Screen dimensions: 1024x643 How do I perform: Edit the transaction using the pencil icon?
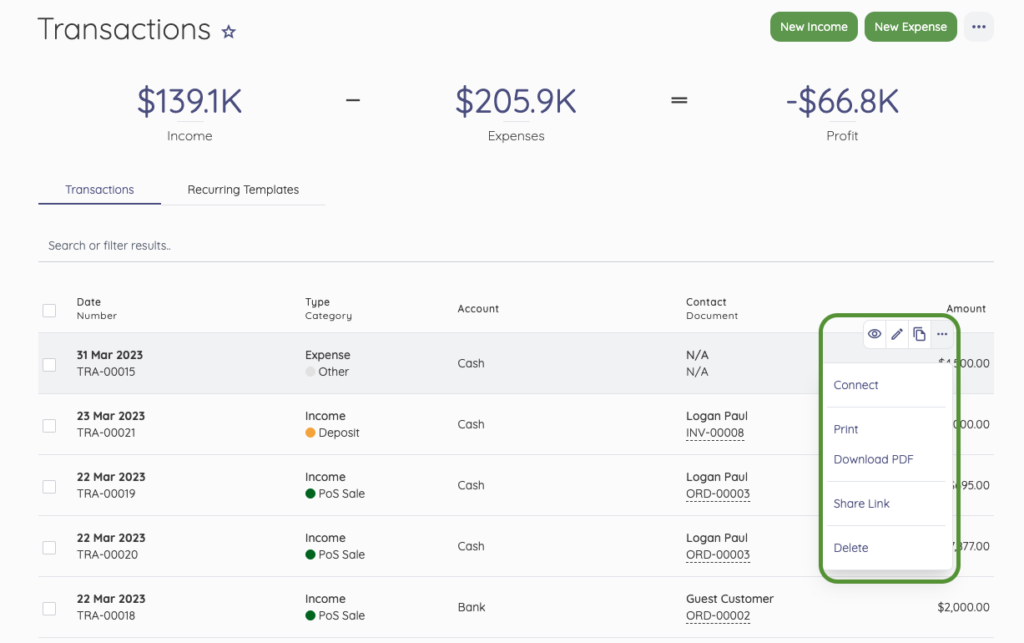click(897, 334)
